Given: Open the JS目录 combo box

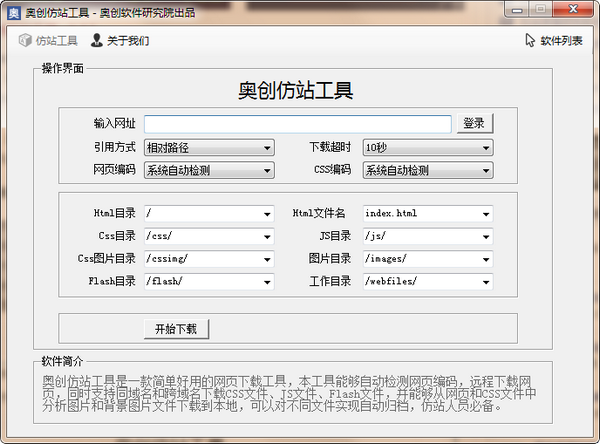Looking at the screenshot, I should tap(427, 237).
